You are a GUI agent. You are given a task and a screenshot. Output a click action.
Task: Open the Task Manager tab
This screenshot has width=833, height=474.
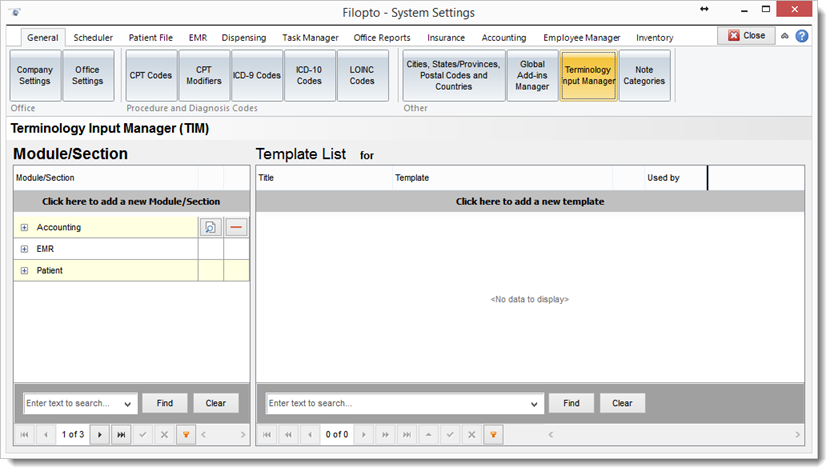pos(310,38)
